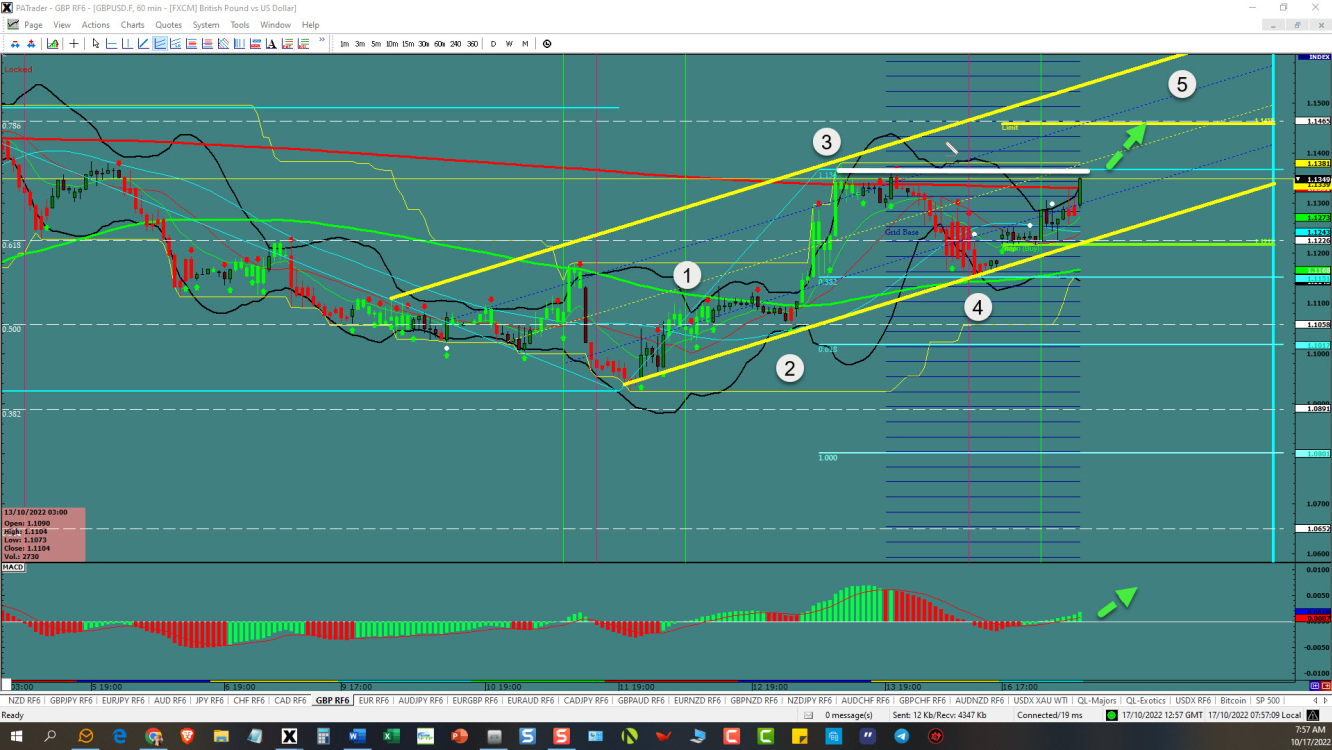The width and height of the screenshot is (1332, 750).
Task: Open the Window menu
Action: point(275,24)
